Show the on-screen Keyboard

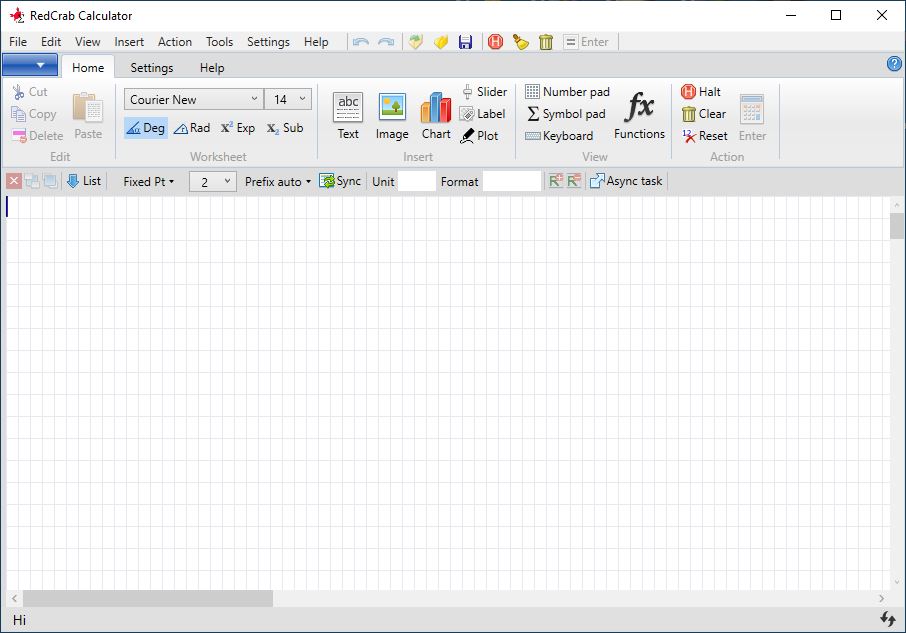click(559, 136)
